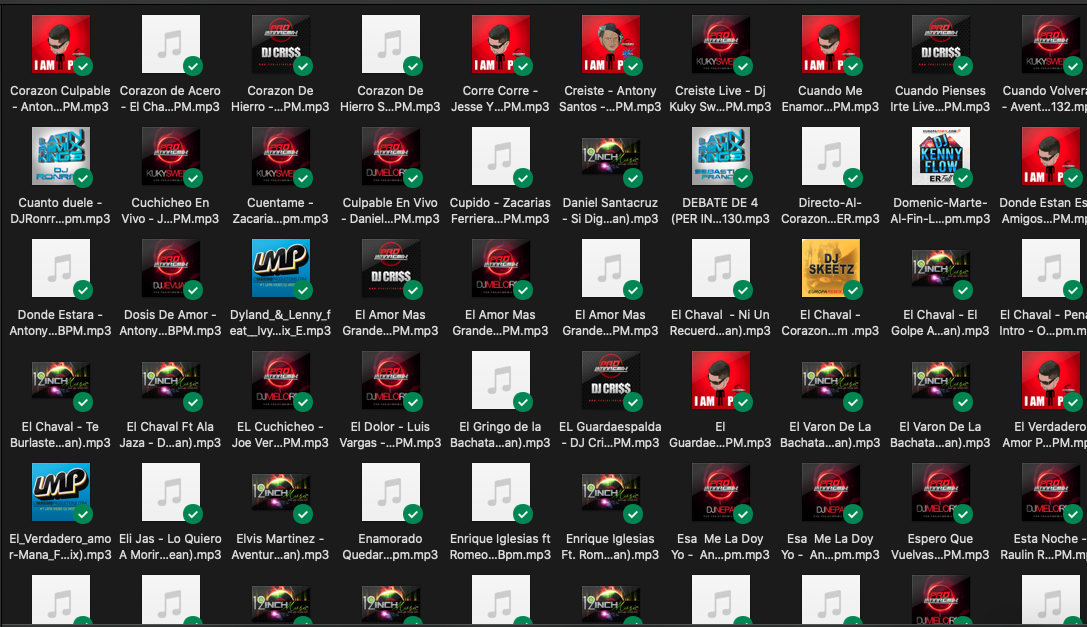
Task: Select the Cuanto duele DJRonrr mp3 icon
Action: tap(61, 156)
